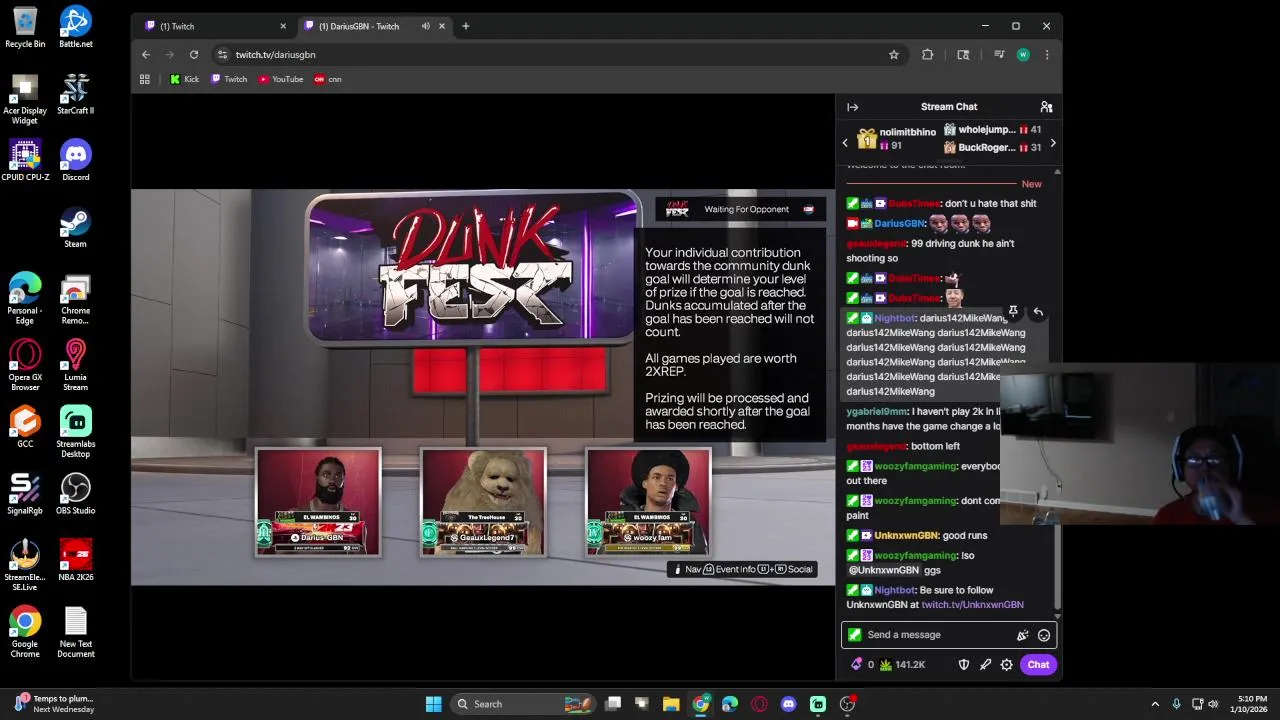The height and width of the screenshot is (720, 1280).
Task: Click the Bits balance icon
Action: (x=857, y=664)
